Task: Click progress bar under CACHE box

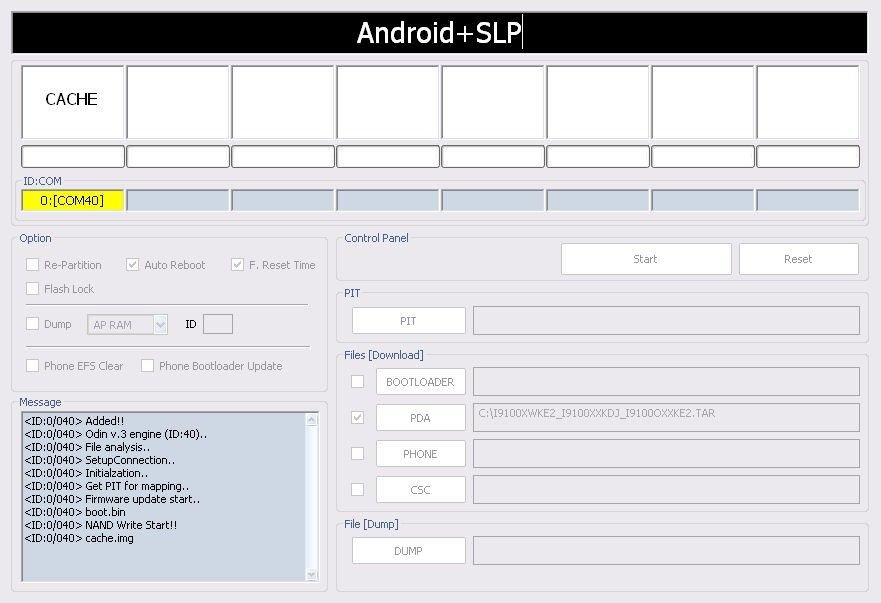Action: click(x=72, y=156)
